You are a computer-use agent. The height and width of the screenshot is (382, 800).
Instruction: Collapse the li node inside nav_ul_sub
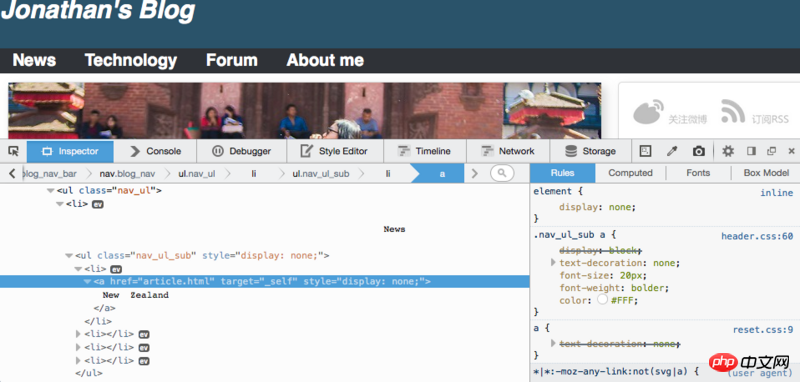tap(78, 269)
